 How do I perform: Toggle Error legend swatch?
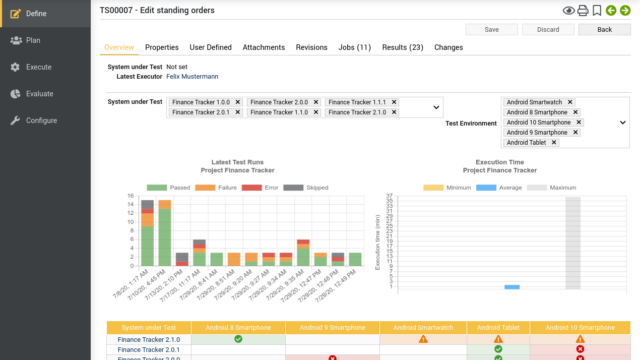251,188
